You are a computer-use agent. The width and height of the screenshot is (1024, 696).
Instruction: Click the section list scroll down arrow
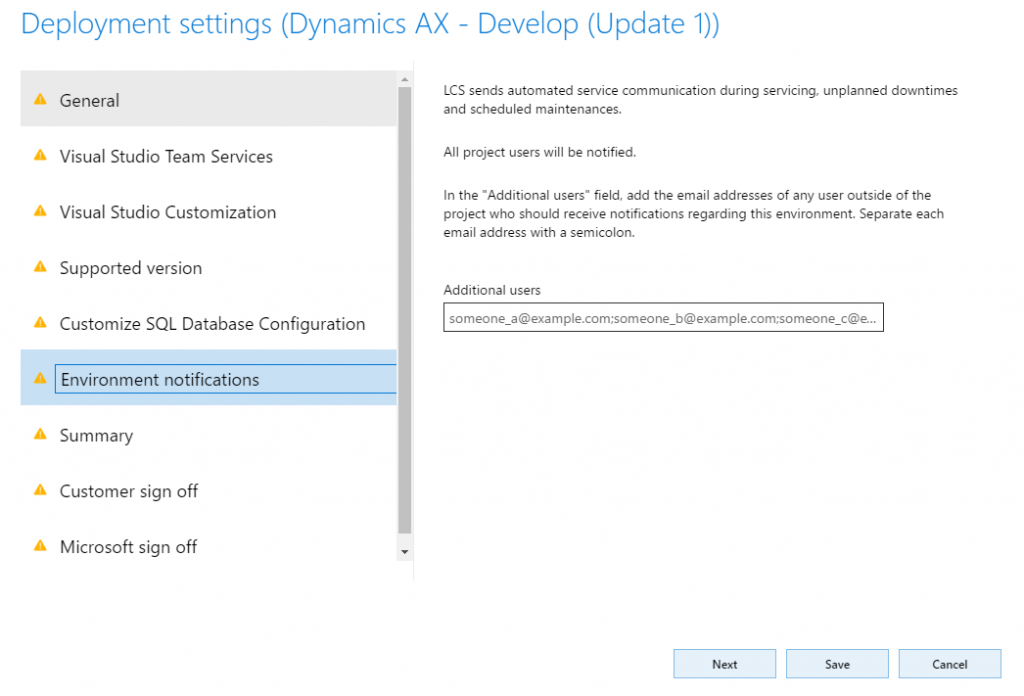point(404,551)
